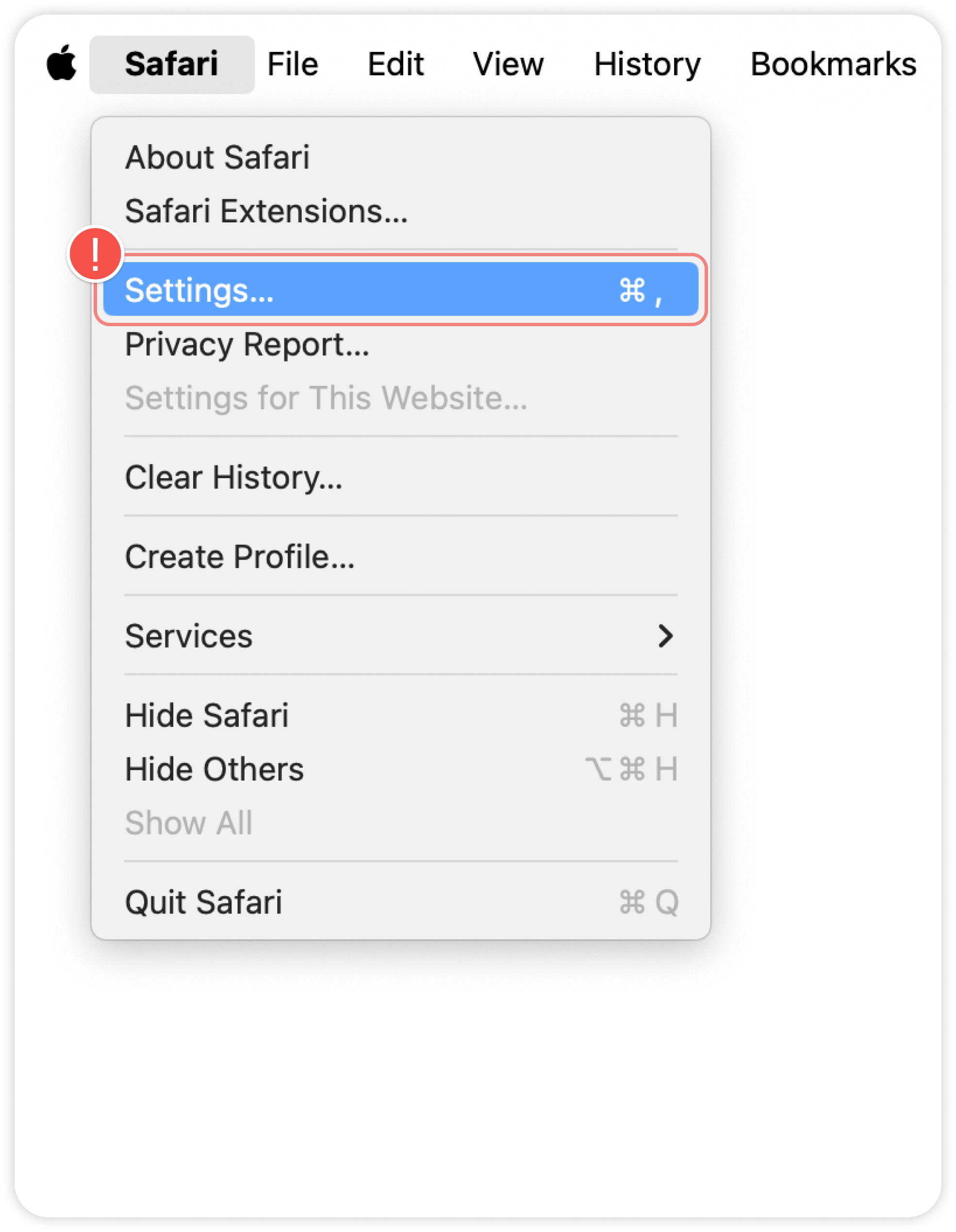Select Create Profile
This screenshot has height=1232, width=956.
click(x=239, y=557)
